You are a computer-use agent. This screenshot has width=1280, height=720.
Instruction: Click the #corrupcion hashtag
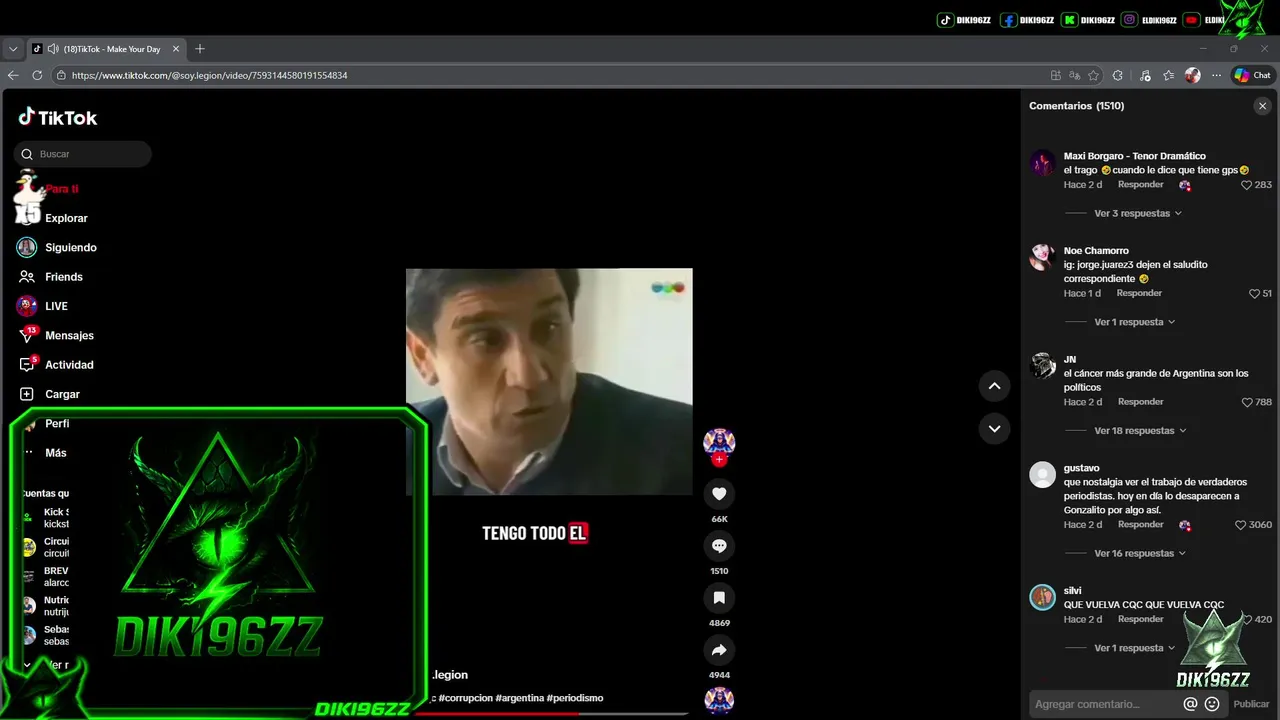pos(465,698)
